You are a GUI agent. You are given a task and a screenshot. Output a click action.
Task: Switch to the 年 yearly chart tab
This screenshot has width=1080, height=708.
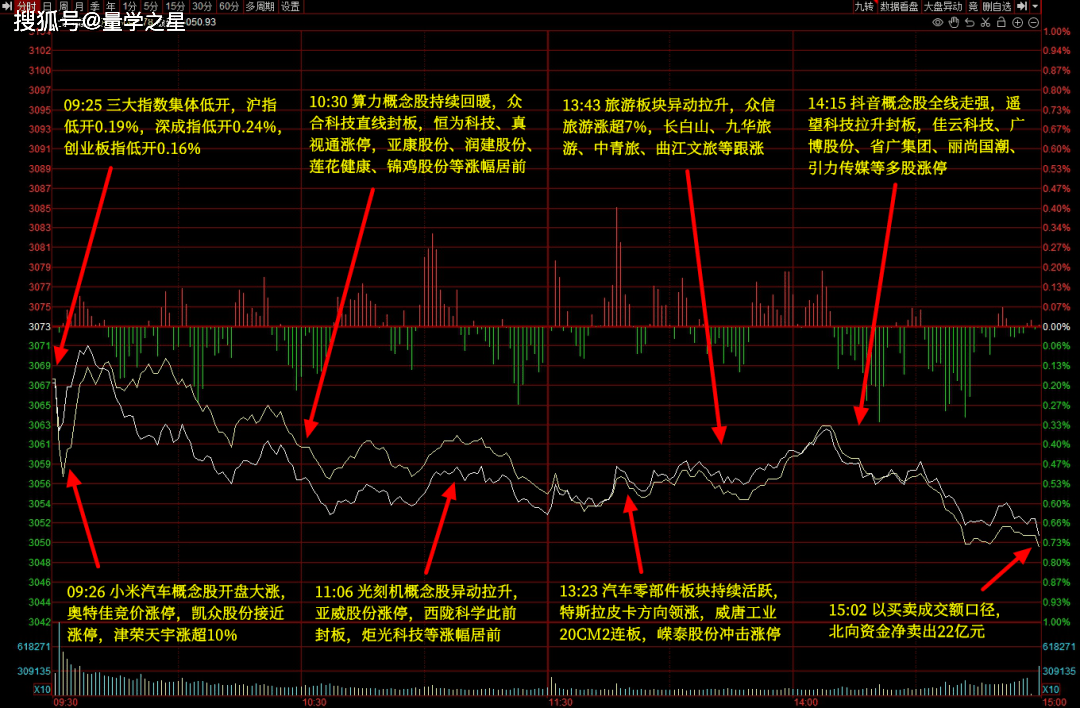[111, 6]
